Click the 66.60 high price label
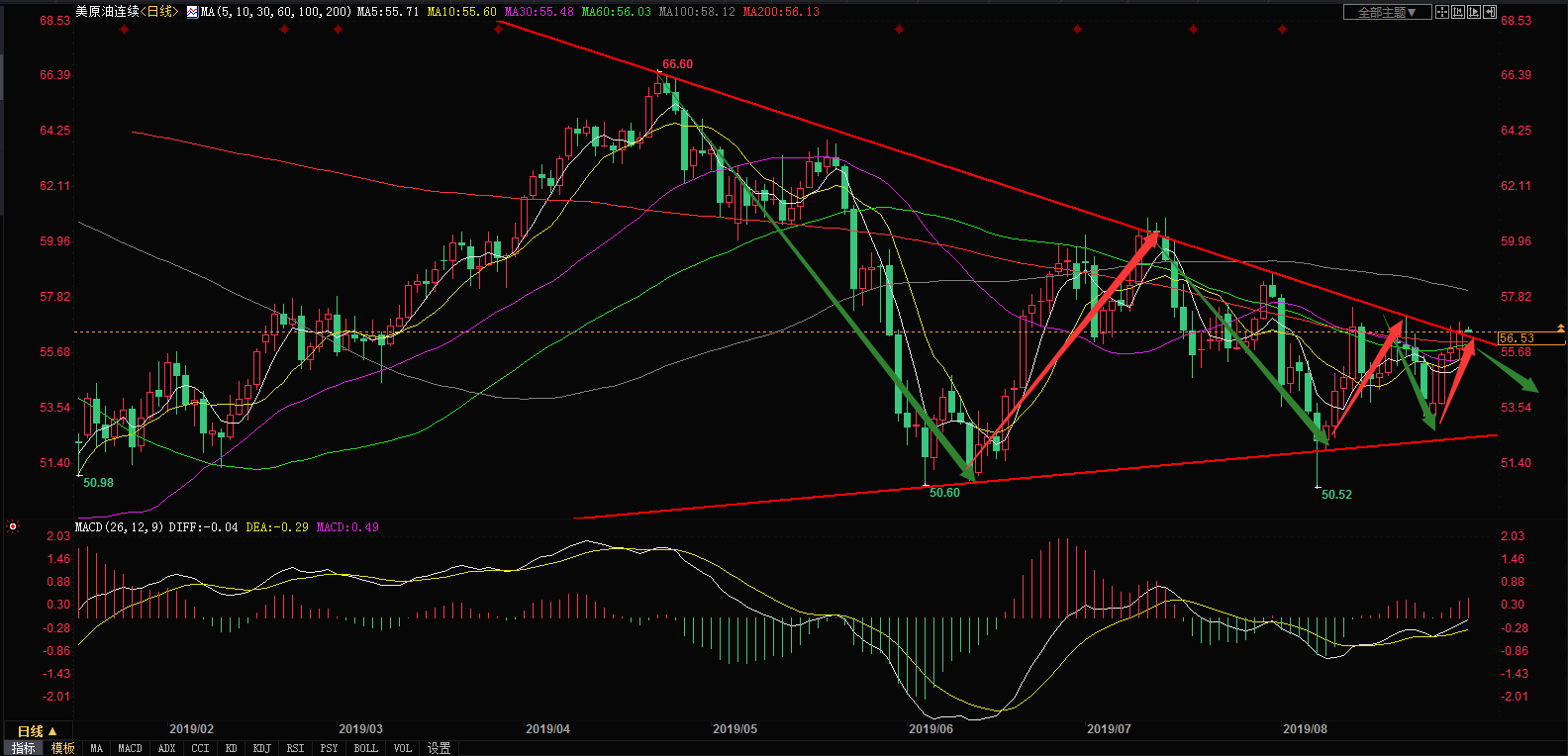The image size is (1568, 756). pos(677,64)
